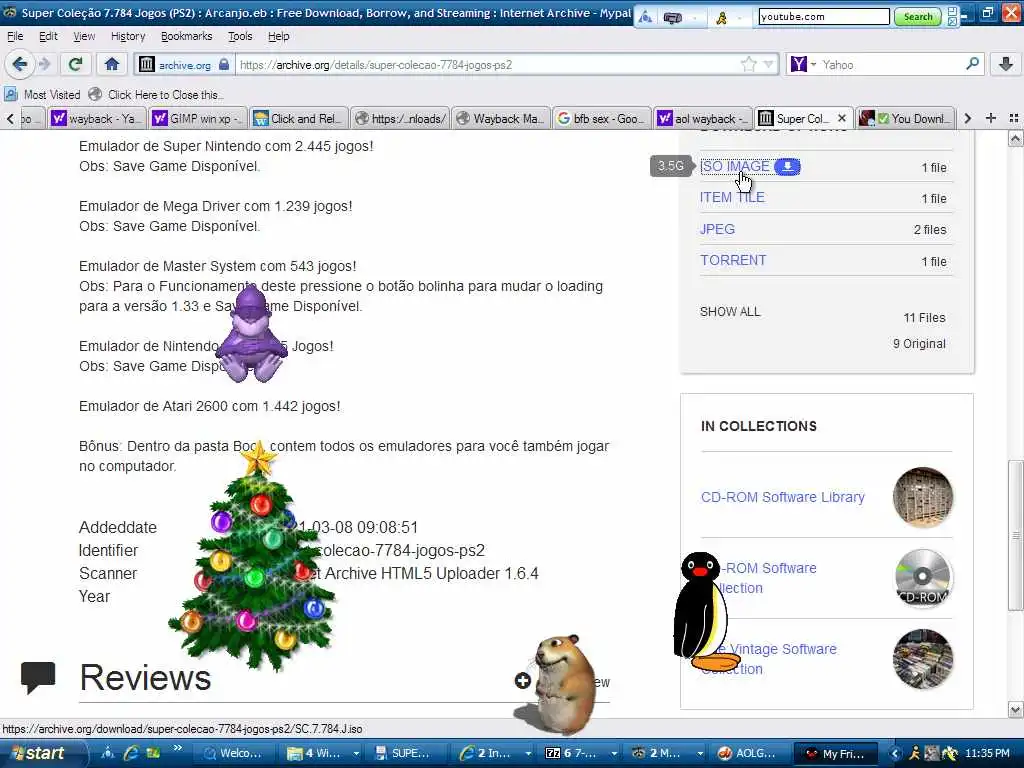Screen dimensions: 1024x768
Task: Open the TORRENT download option
Action: [x=733, y=260]
